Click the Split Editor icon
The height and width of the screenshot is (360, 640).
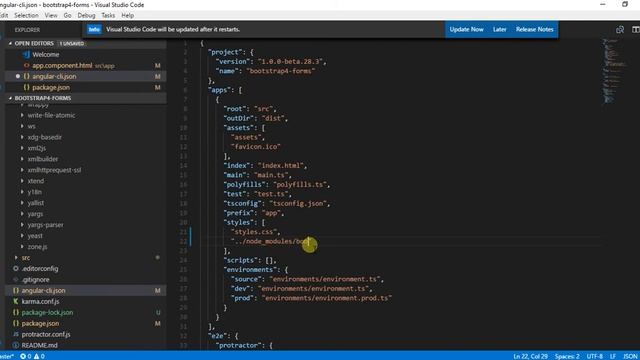(x=636, y=29)
